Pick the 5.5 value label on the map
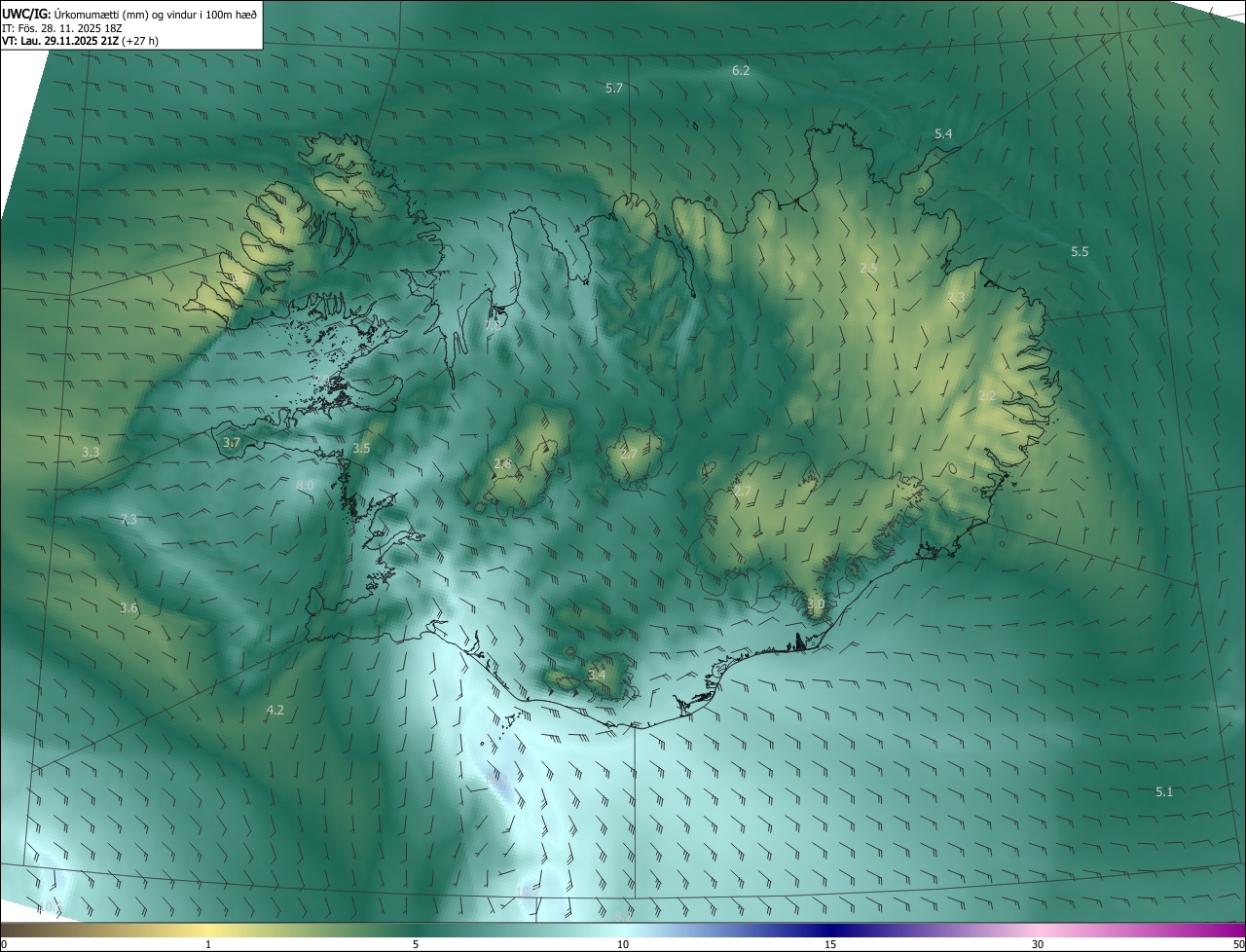The height and width of the screenshot is (952, 1246). pos(1080,251)
